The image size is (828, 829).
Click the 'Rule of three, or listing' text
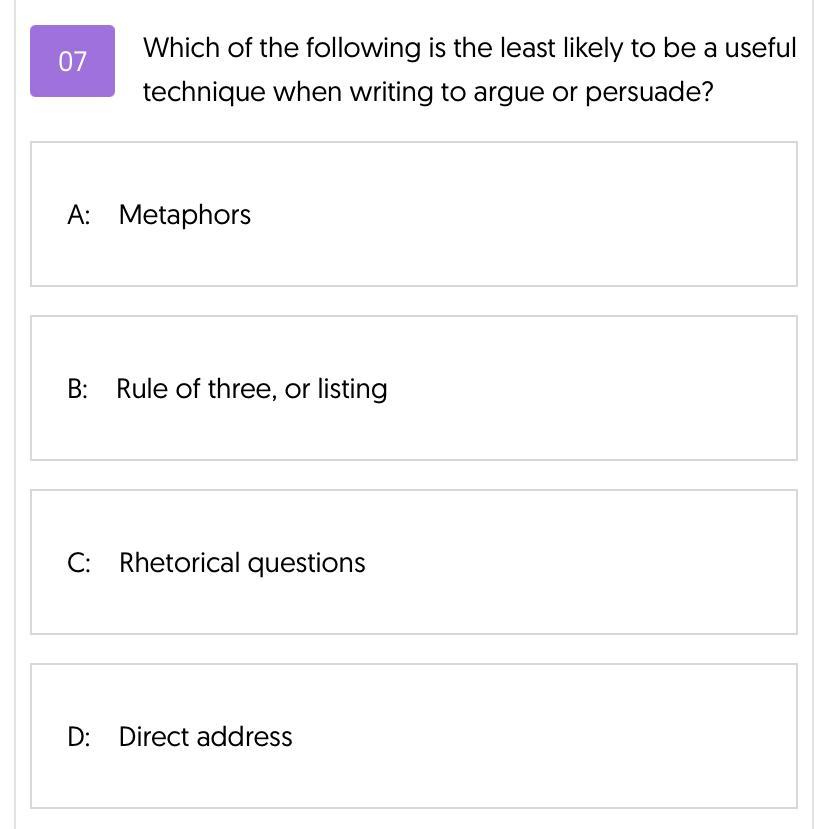click(252, 389)
